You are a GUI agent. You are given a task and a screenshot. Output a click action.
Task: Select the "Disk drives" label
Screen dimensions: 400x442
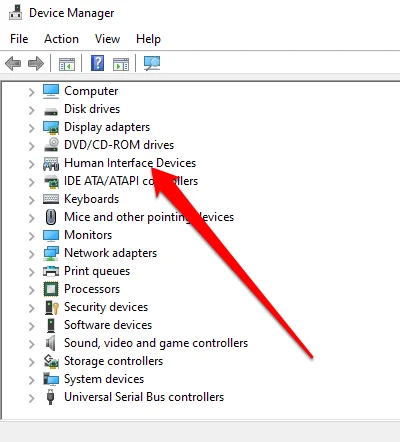pos(92,109)
